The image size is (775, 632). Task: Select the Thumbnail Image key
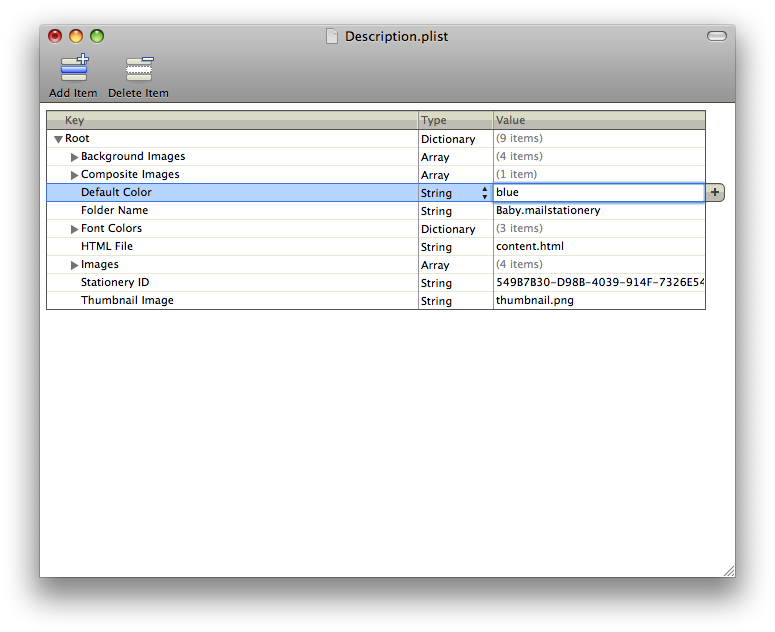127,300
